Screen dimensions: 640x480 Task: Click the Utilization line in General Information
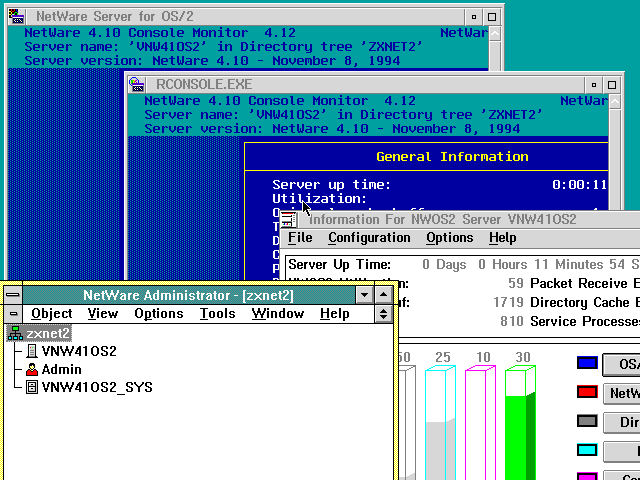319,199
